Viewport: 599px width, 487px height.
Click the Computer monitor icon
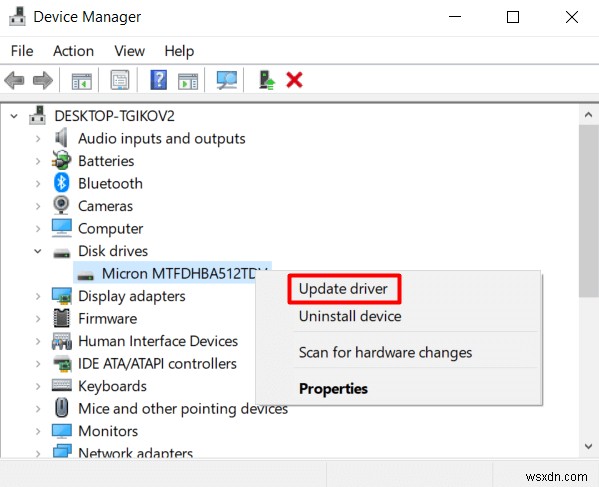(62, 228)
